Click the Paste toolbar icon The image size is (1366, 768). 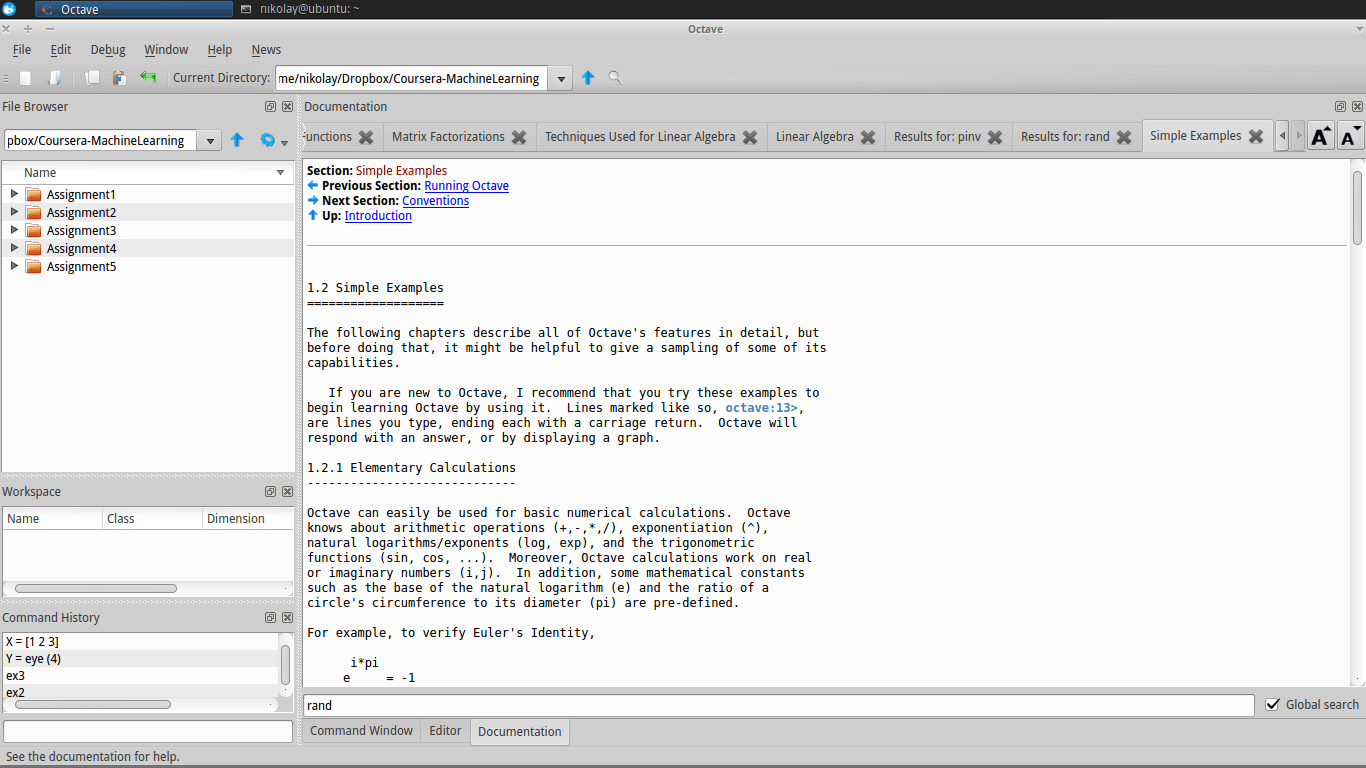click(x=119, y=77)
